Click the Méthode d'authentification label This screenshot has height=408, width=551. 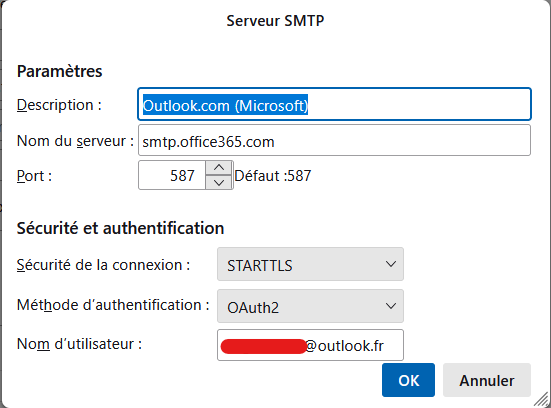click(x=113, y=305)
